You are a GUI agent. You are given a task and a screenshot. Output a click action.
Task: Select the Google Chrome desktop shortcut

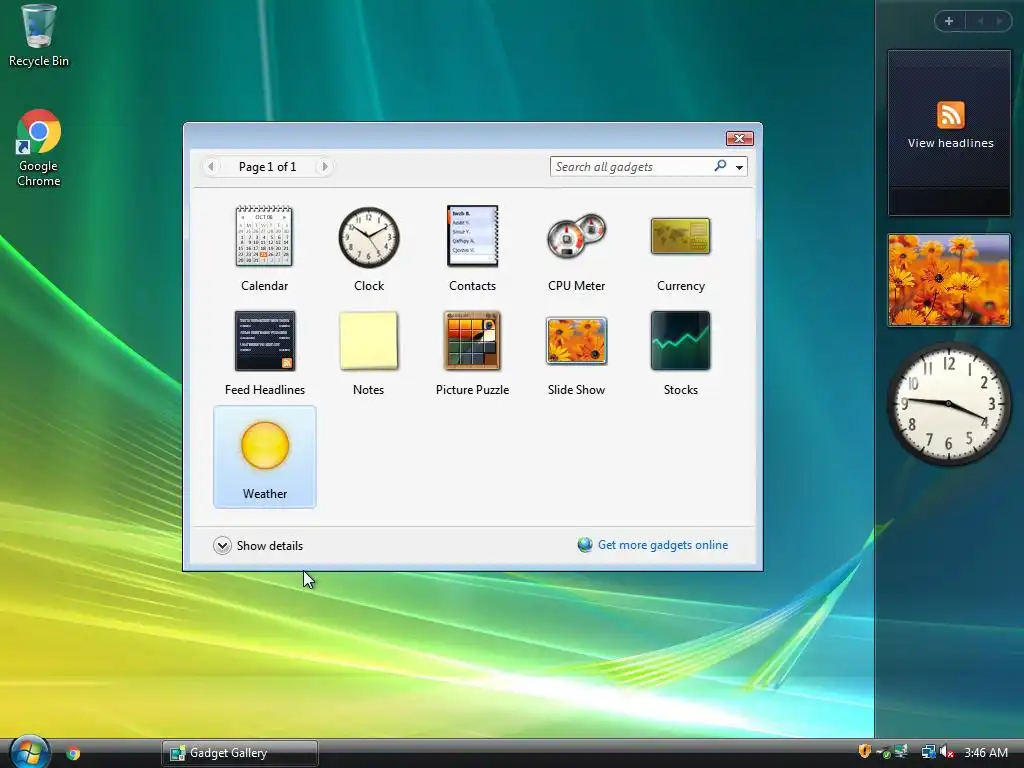click(39, 149)
